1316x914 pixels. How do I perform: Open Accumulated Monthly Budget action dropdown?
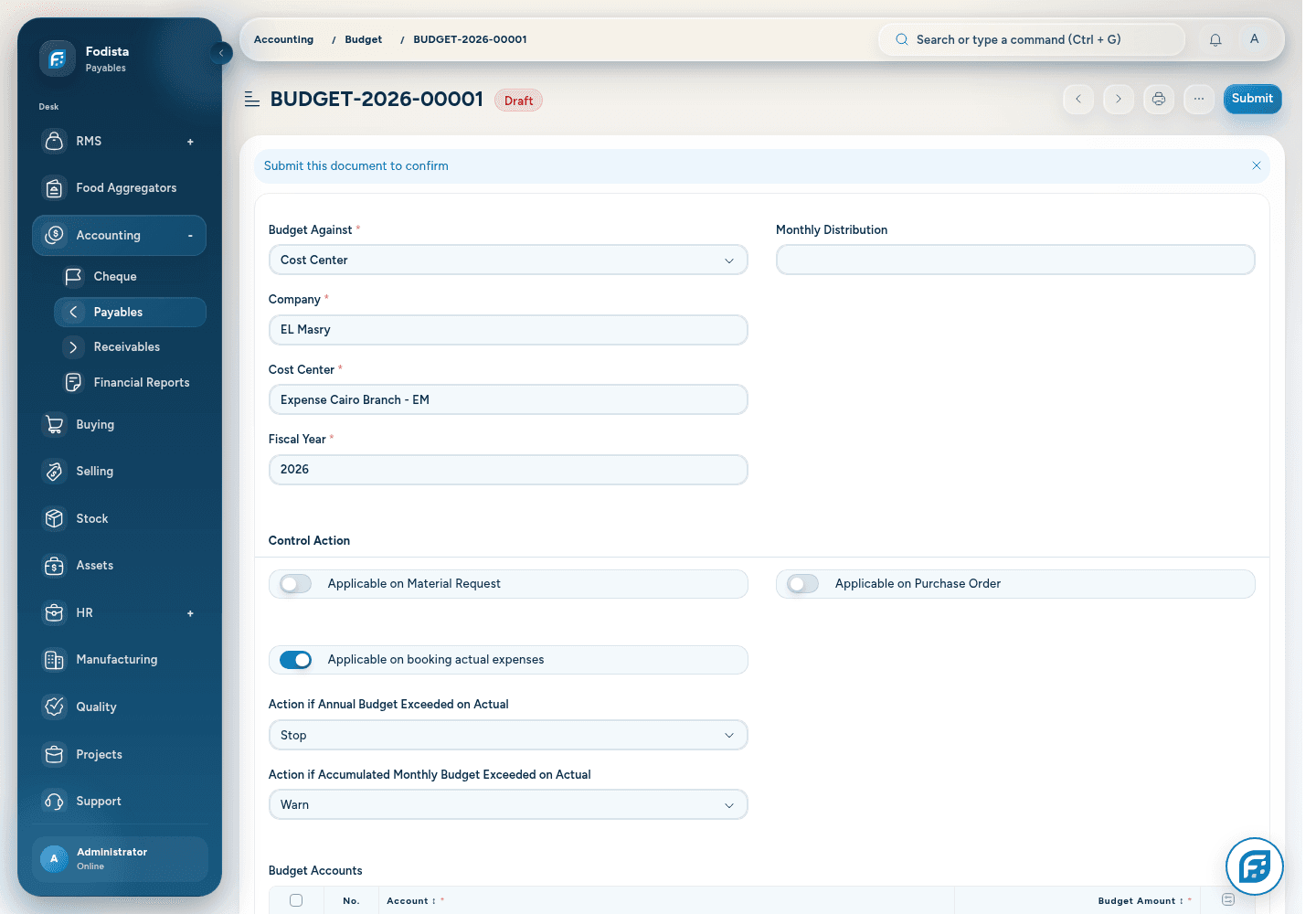pyautogui.click(x=508, y=804)
